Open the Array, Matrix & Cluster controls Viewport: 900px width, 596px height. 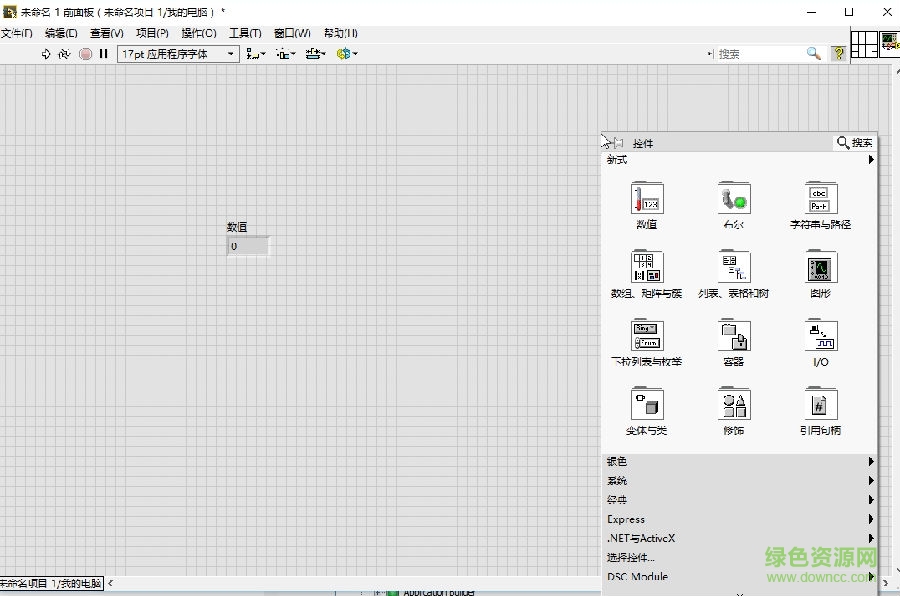pos(645,266)
